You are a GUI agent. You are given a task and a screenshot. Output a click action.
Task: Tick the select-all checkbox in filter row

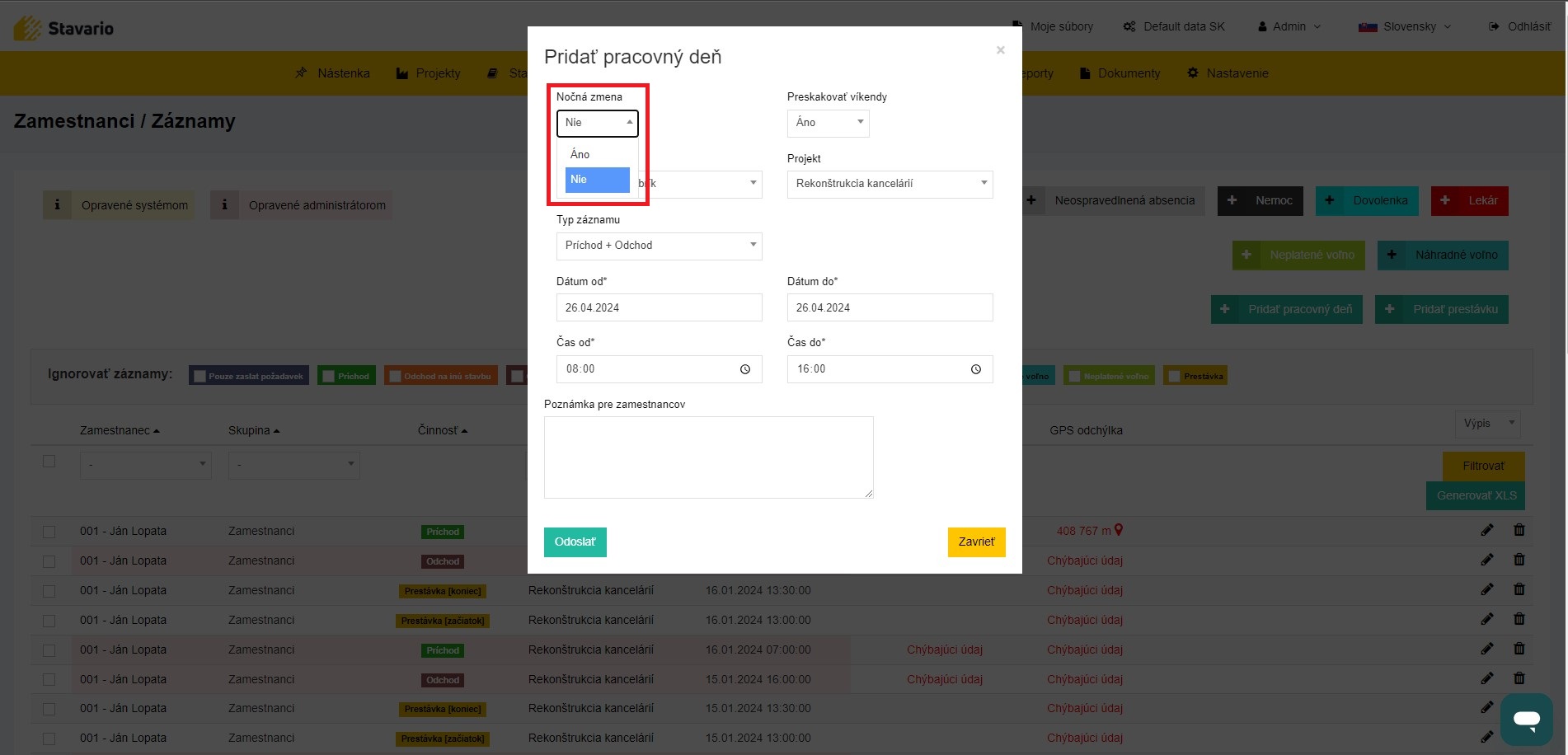(x=49, y=462)
